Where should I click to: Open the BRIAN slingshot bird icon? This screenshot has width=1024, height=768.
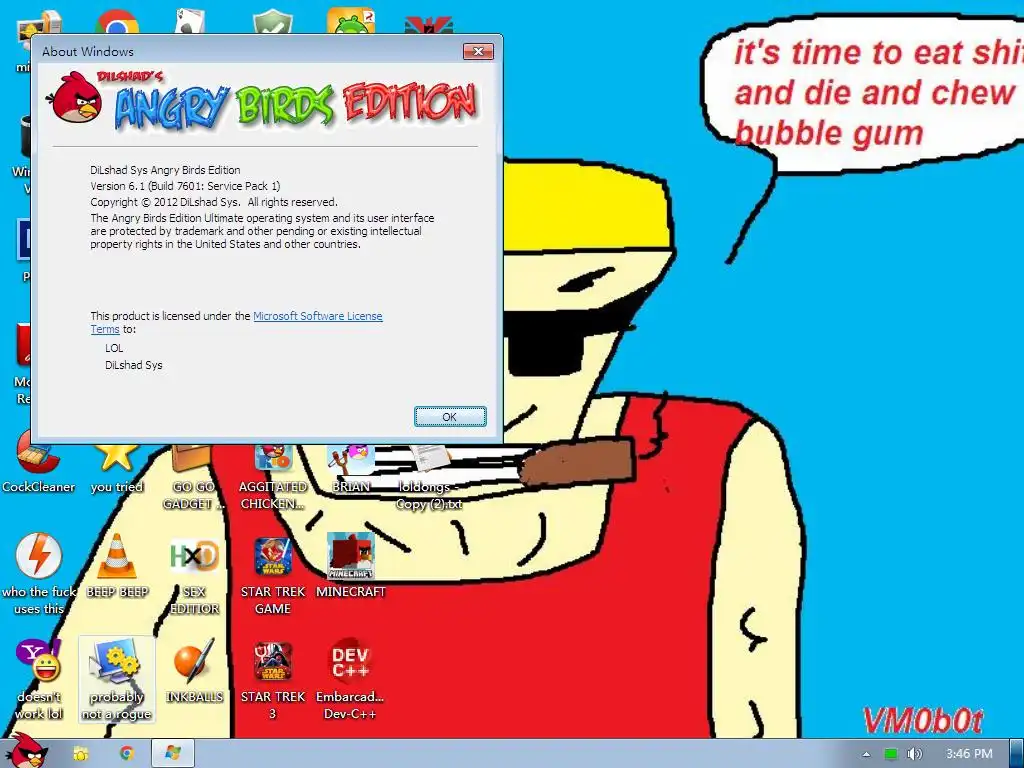351,469
